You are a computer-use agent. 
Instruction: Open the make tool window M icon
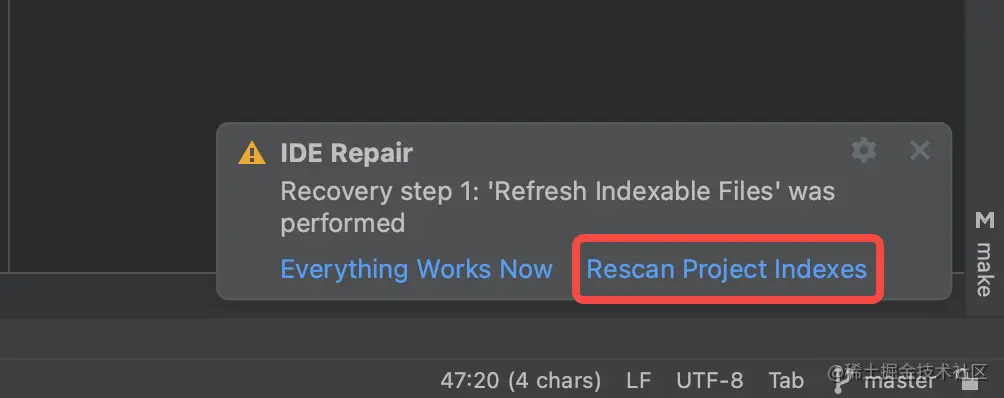click(x=985, y=221)
